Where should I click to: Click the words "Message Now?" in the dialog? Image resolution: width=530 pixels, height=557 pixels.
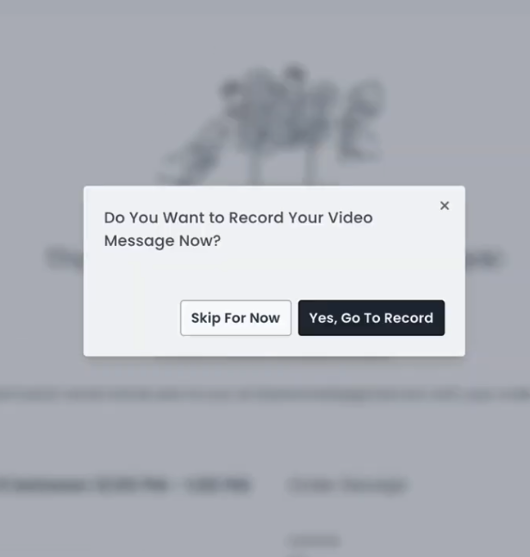click(162, 241)
